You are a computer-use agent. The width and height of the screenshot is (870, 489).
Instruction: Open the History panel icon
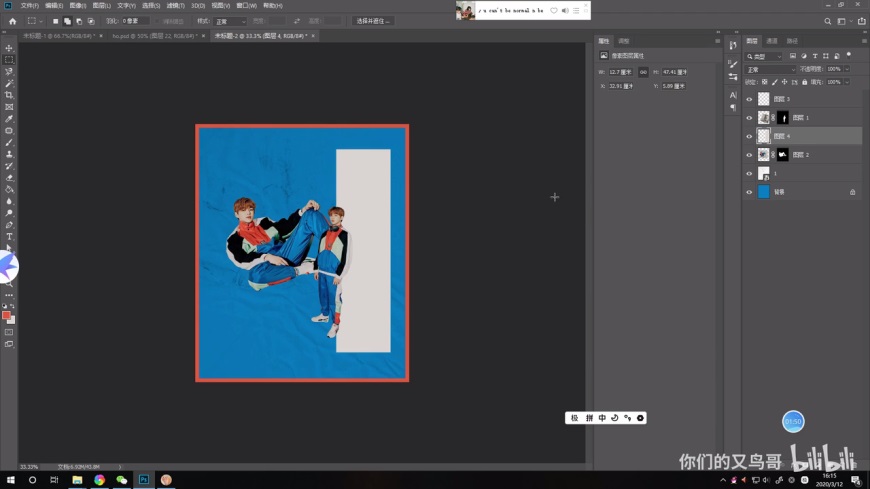[733, 46]
